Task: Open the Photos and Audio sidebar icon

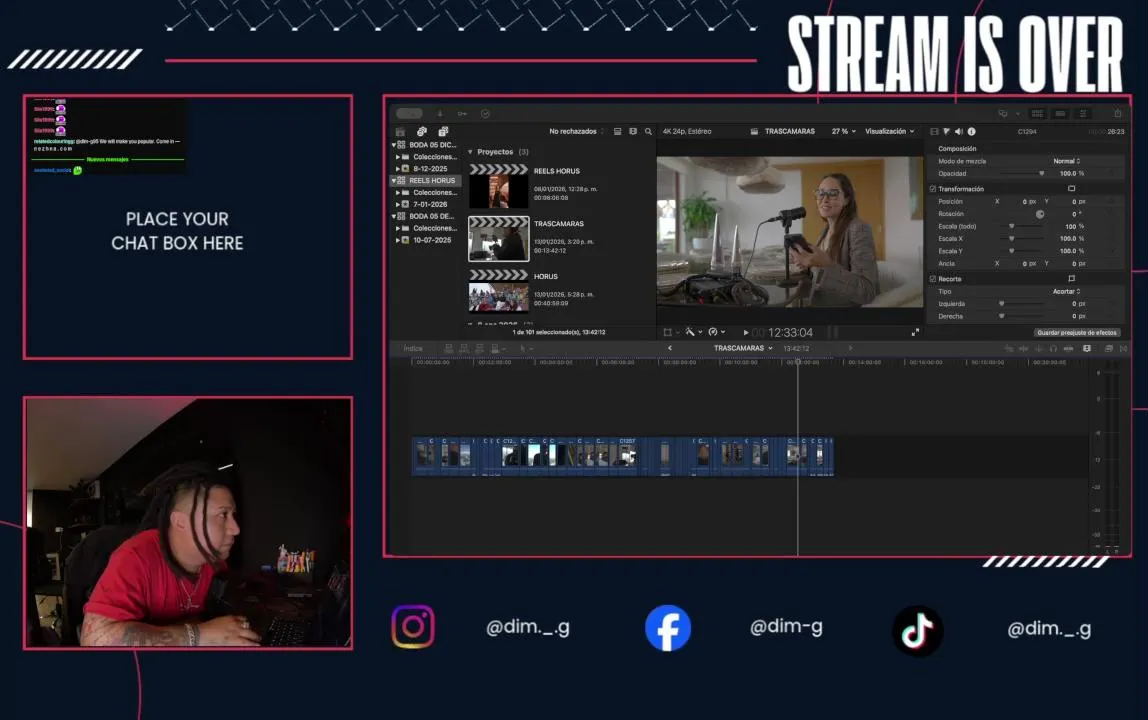Action: tap(422, 132)
